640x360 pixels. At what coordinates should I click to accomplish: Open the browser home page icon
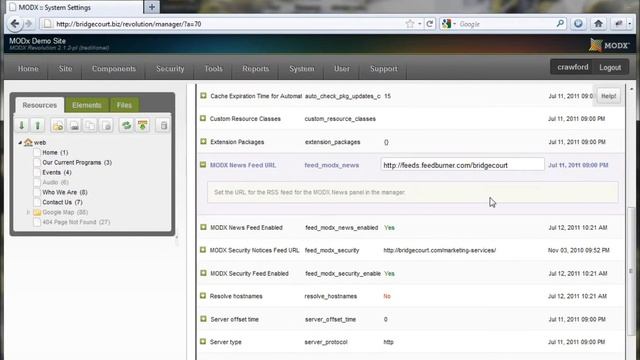(x=598, y=24)
